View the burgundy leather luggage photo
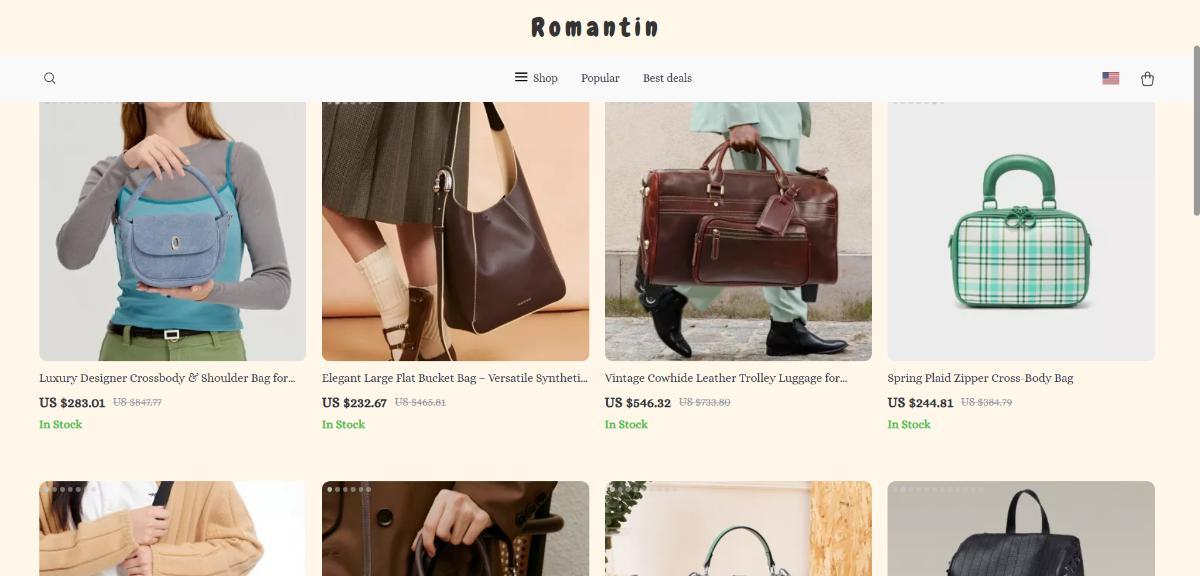1200x576 pixels. pos(738,231)
